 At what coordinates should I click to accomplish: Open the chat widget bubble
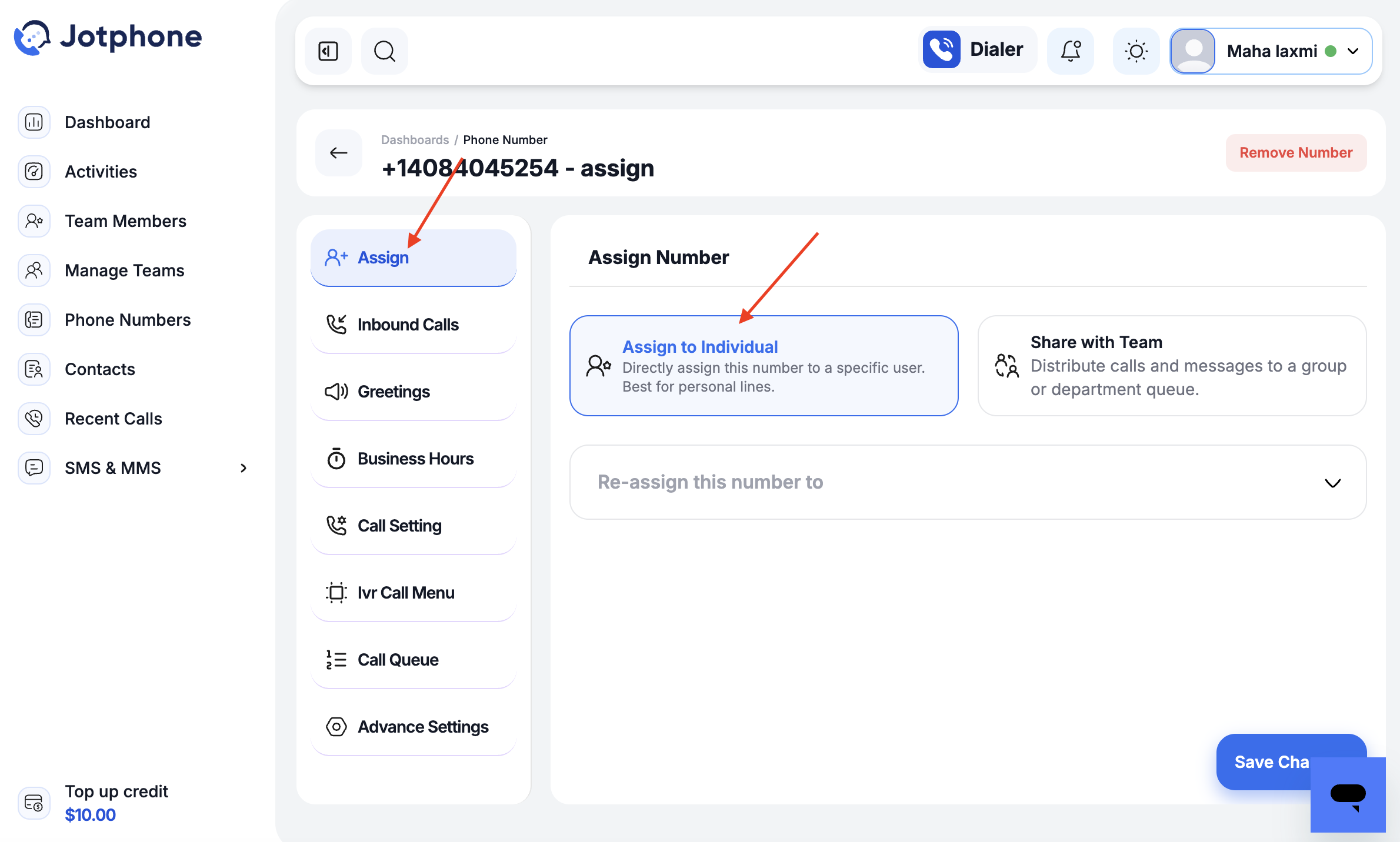point(1348,795)
